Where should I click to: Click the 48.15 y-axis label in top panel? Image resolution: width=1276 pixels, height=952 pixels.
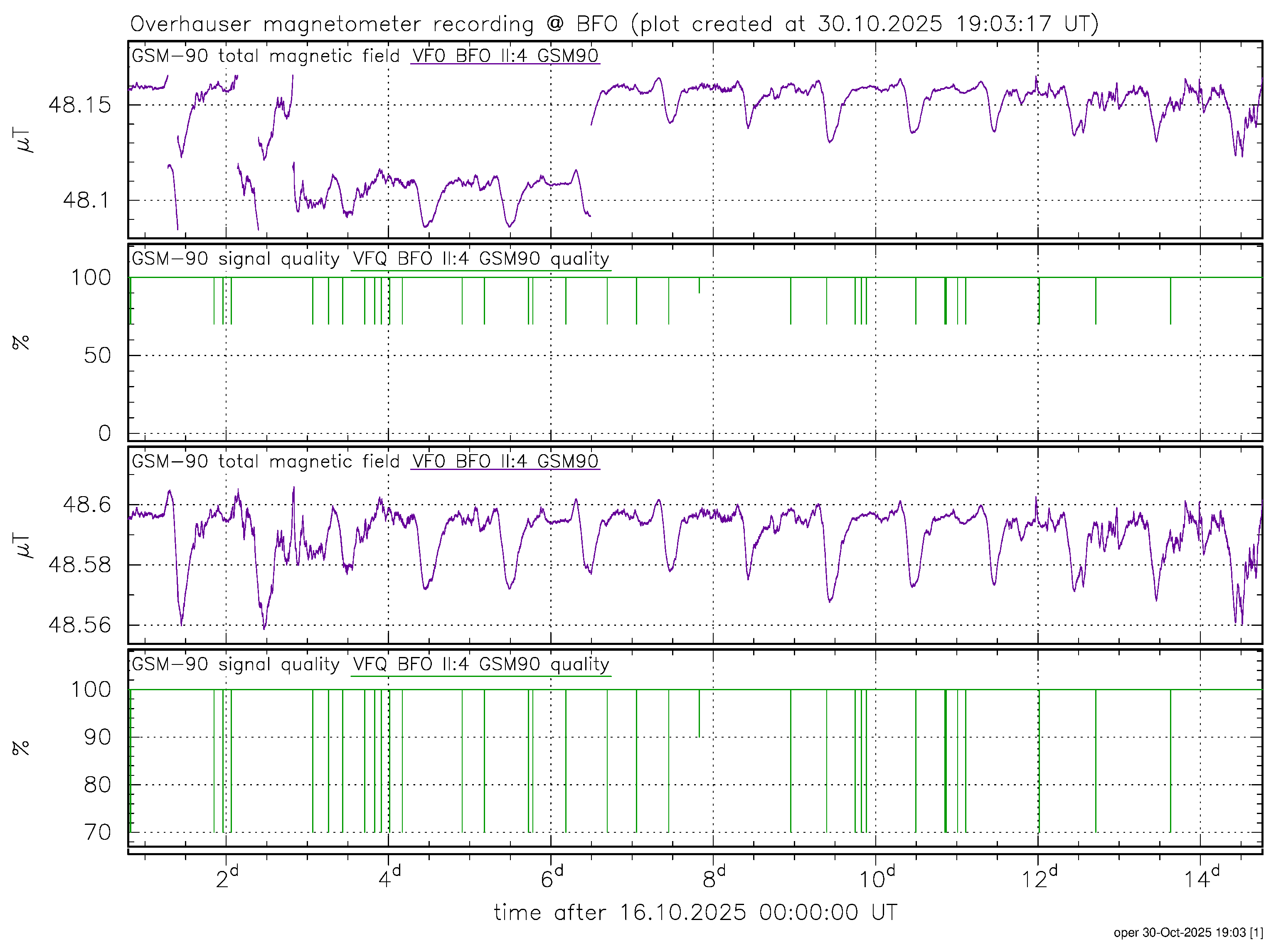pyautogui.click(x=79, y=105)
